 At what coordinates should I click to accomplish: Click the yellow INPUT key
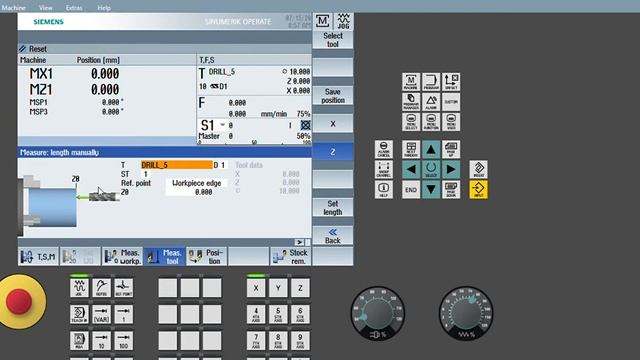(x=478, y=189)
